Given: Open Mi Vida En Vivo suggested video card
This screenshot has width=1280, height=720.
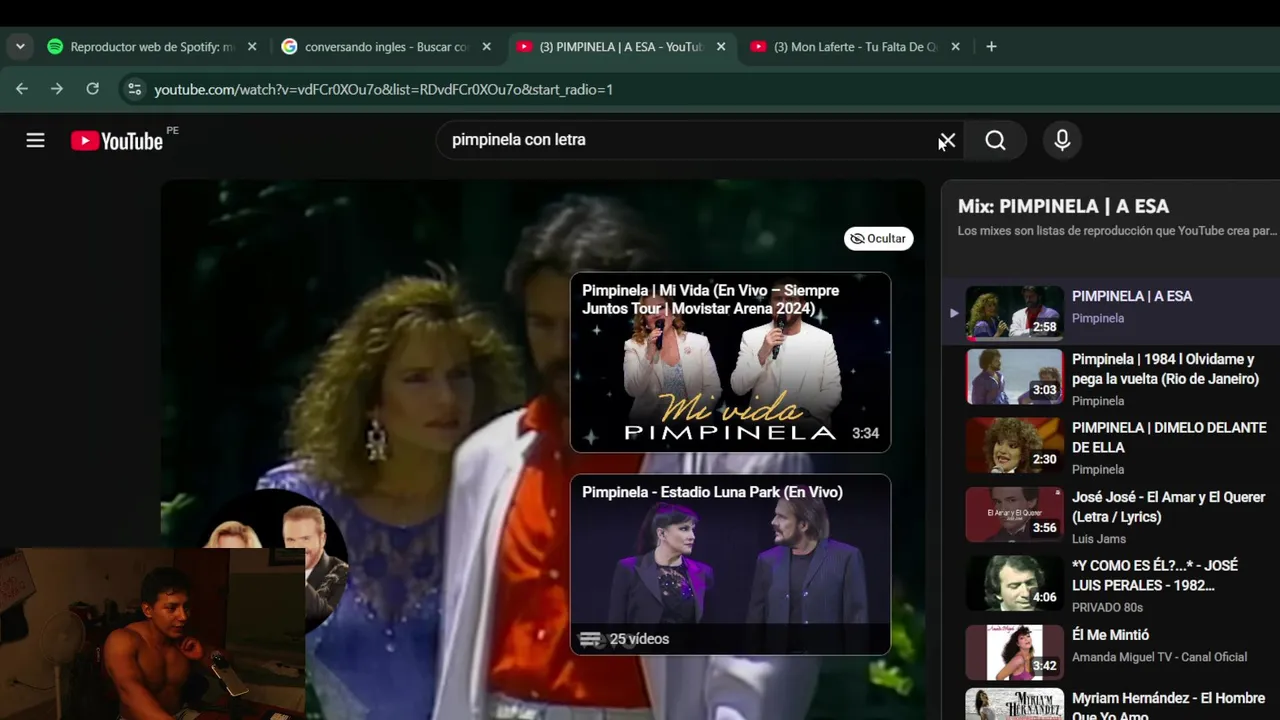Looking at the screenshot, I should click(730, 362).
